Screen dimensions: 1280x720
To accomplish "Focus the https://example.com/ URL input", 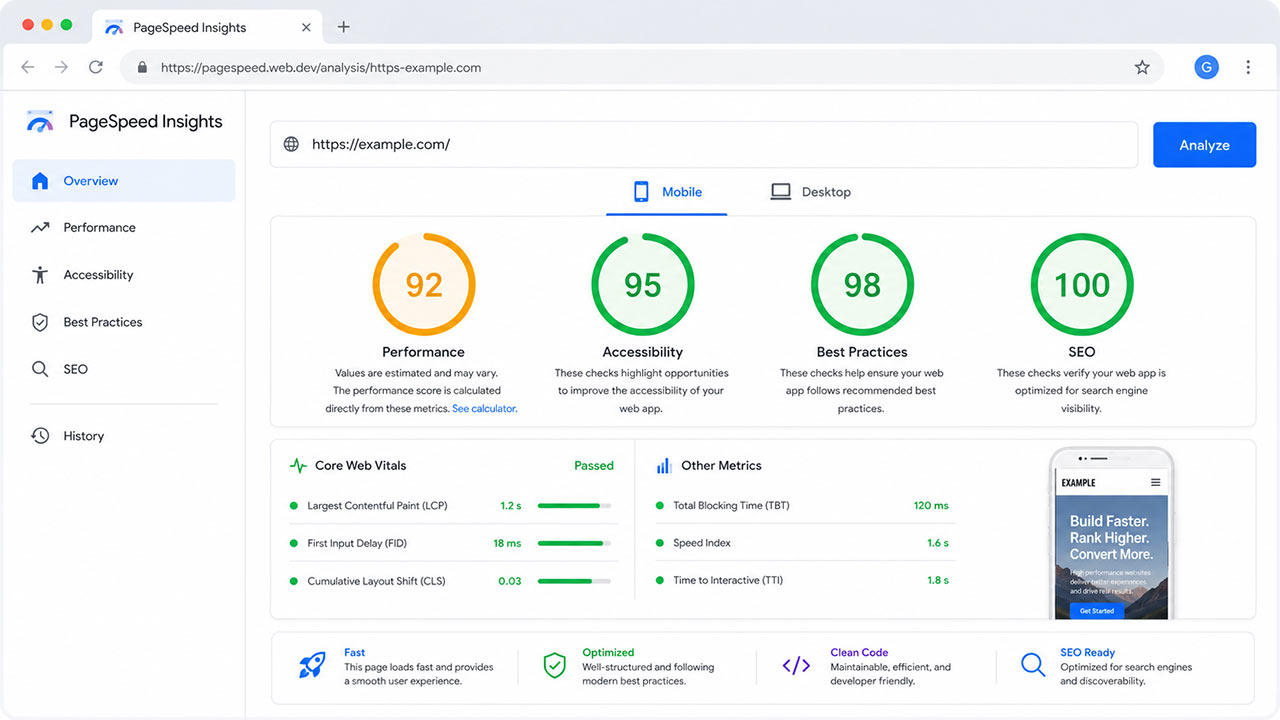I will (x=704, y=144).
